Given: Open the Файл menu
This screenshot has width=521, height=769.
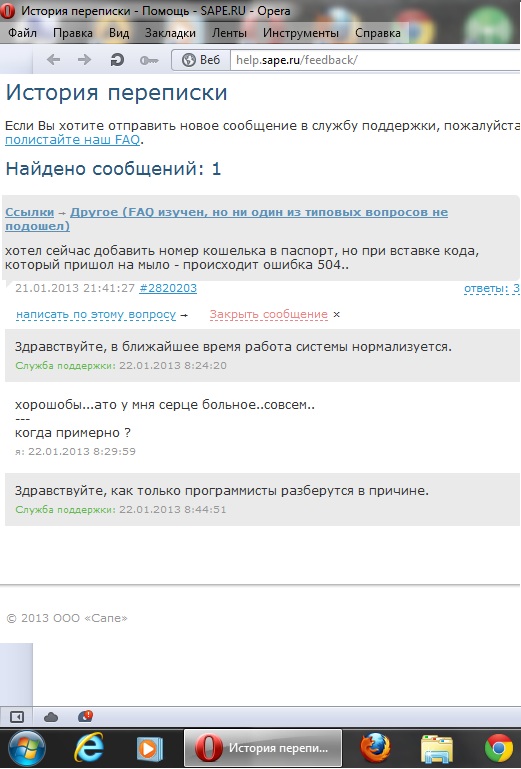Looking at the screenshot, I should (23, 33).
